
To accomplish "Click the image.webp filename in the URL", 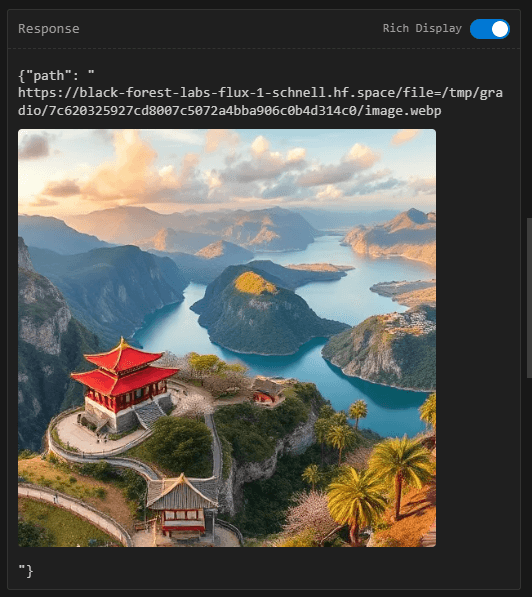I will pyautogui.click(x=403, y=110).
